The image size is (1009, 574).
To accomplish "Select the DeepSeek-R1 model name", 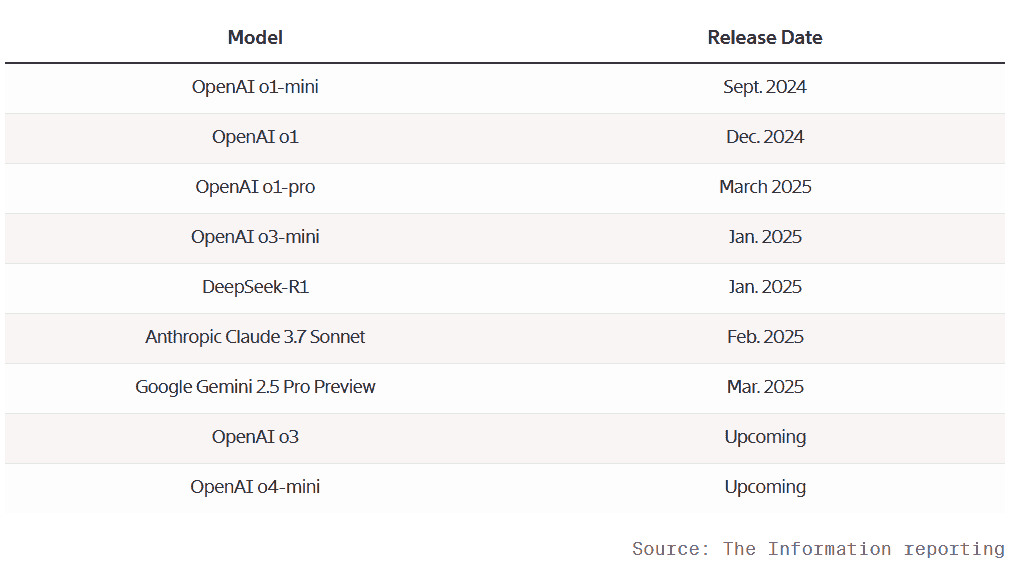I will [255, 287].
